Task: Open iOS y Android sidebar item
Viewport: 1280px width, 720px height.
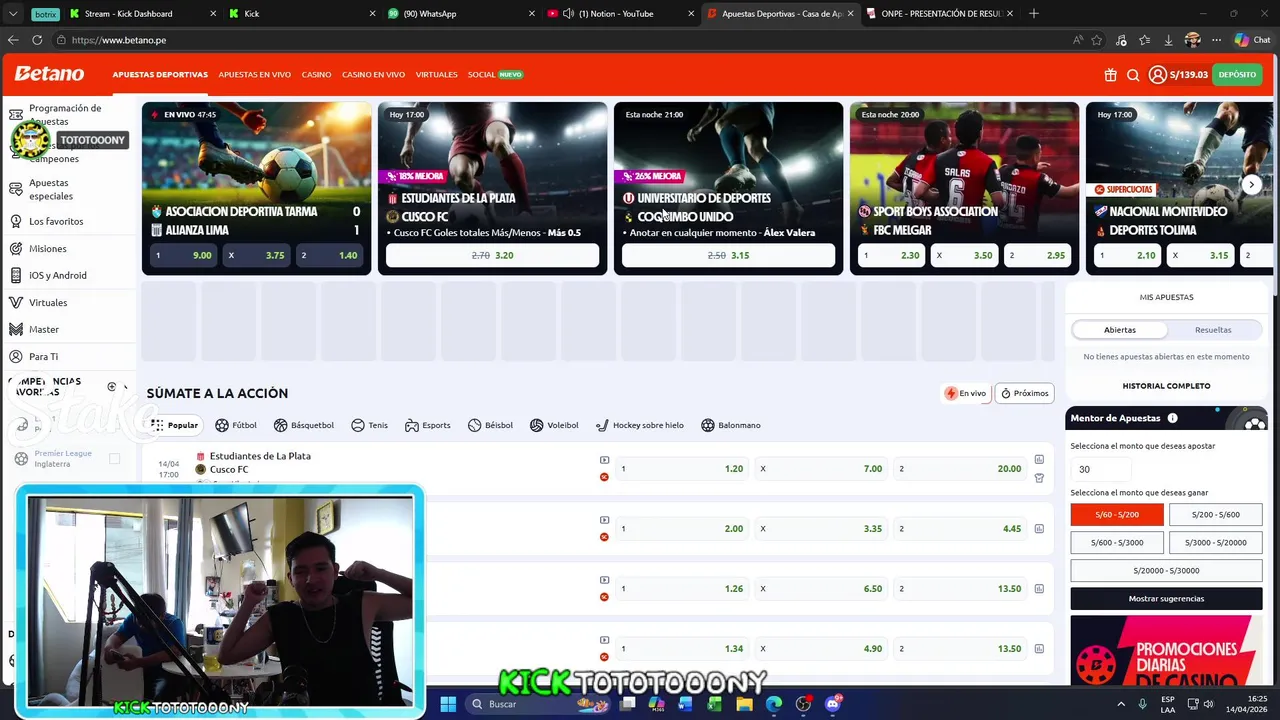Action: tap(57, 276)
